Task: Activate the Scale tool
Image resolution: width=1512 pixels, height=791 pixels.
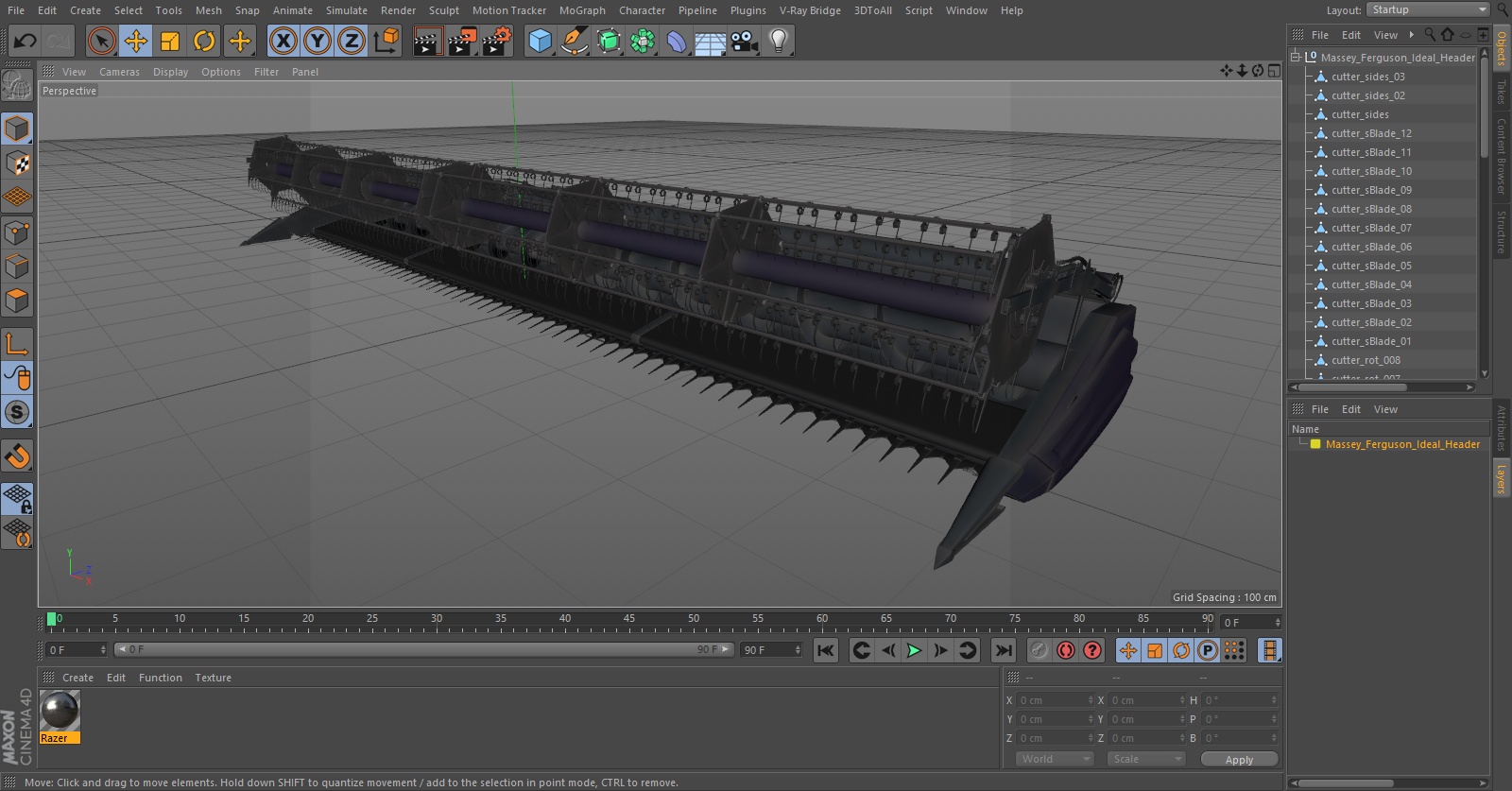Action: [x=170, y=41]
